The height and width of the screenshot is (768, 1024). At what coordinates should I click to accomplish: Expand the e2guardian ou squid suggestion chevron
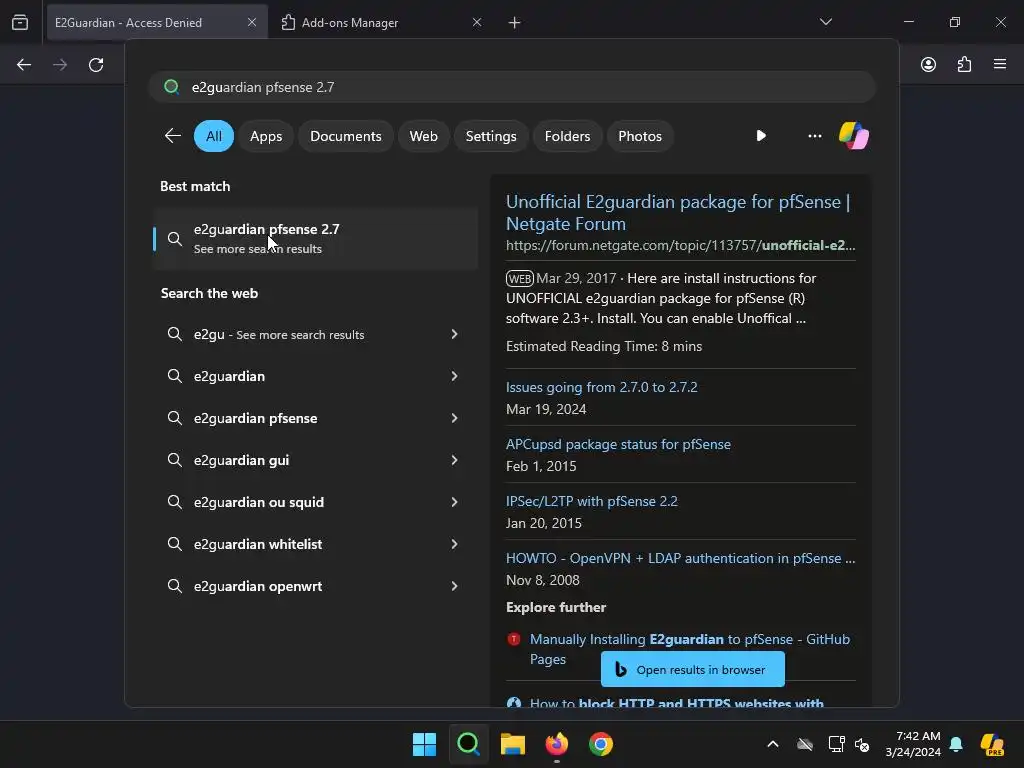455,502
